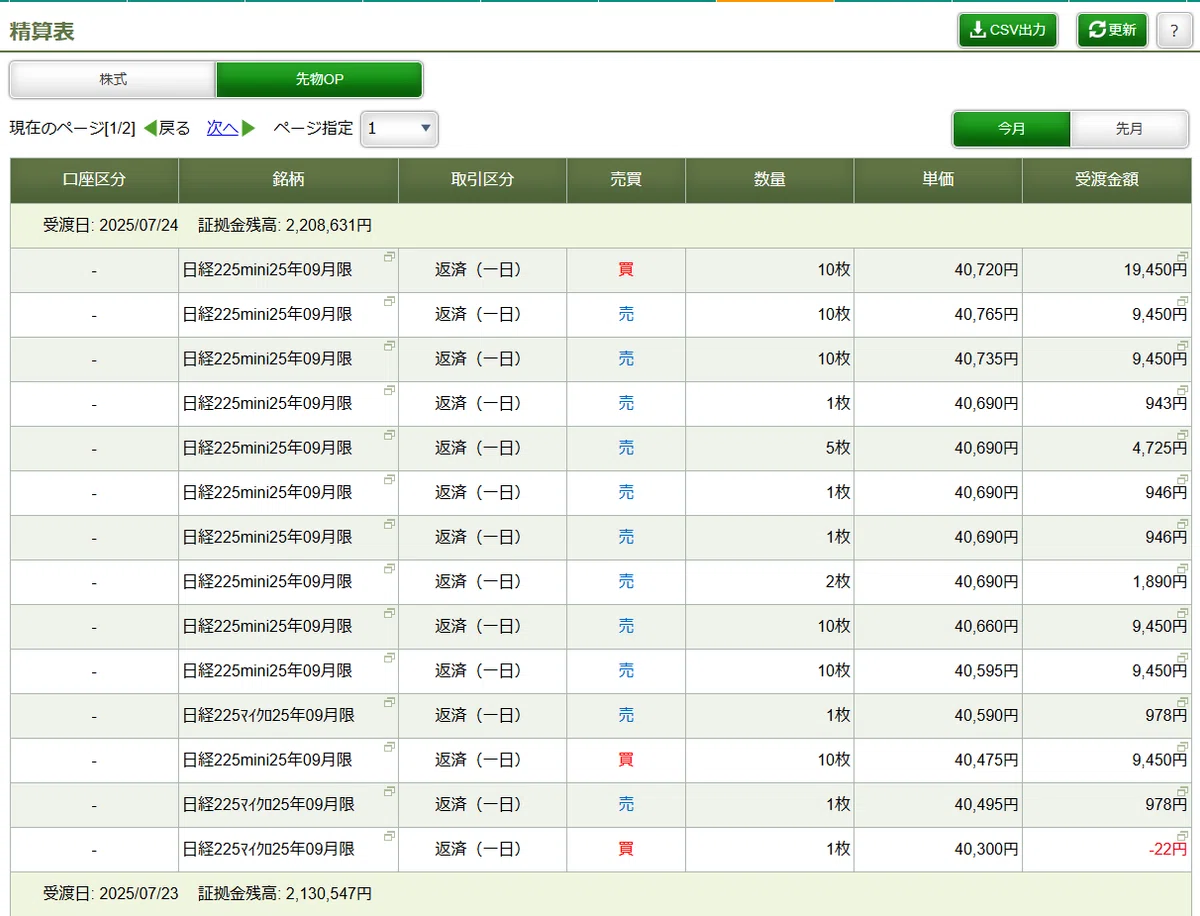Screen dimensions: 1200x916
Task: Click the 19,450円 settlement amount
Action: coord(1156,270)
